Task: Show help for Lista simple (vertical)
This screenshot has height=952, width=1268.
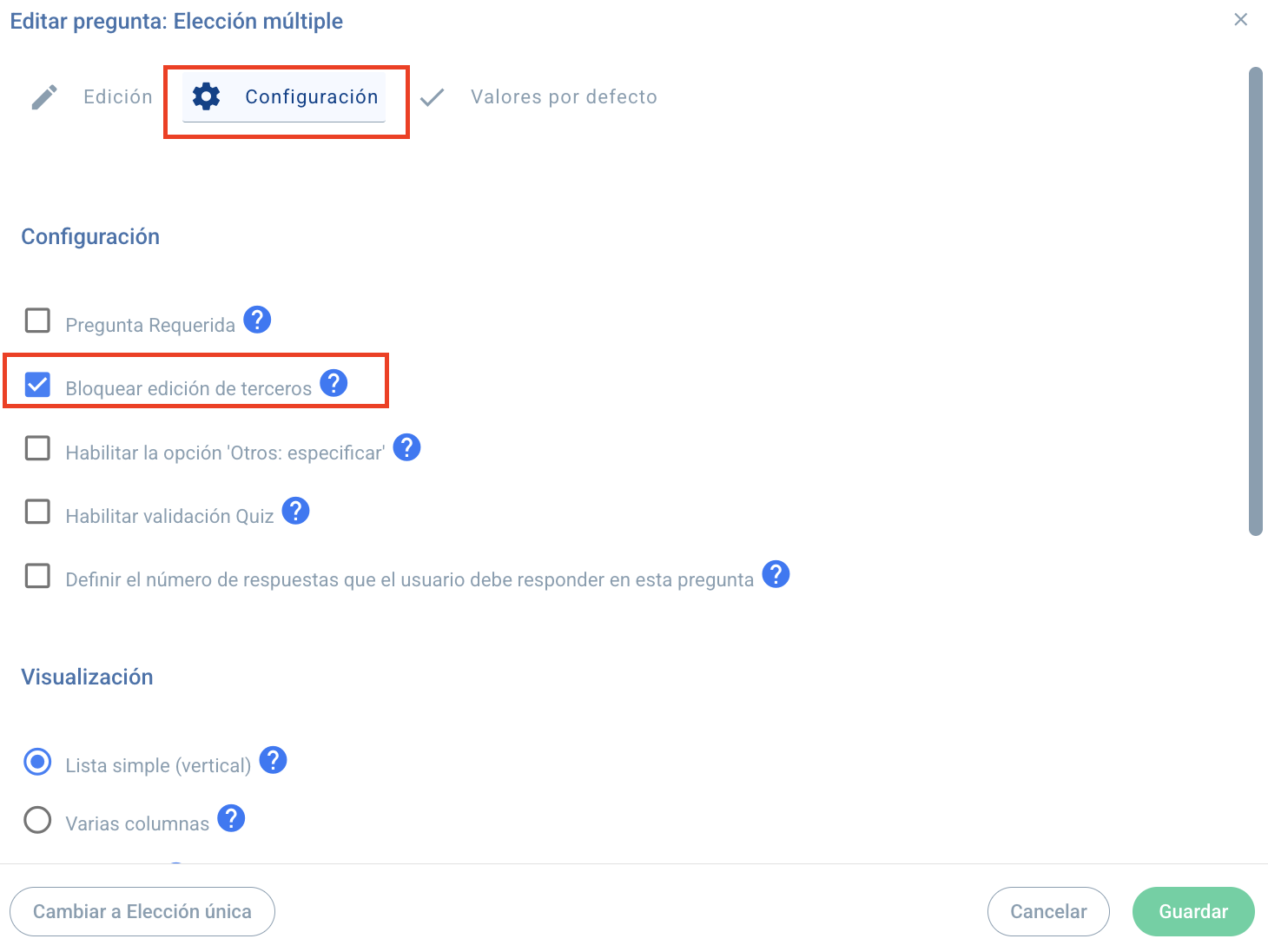Action: tap(273, 761)
